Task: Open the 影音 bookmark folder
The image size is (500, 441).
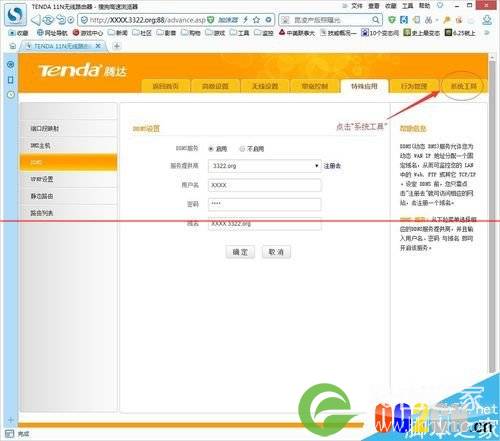Action: pos(166,33)
